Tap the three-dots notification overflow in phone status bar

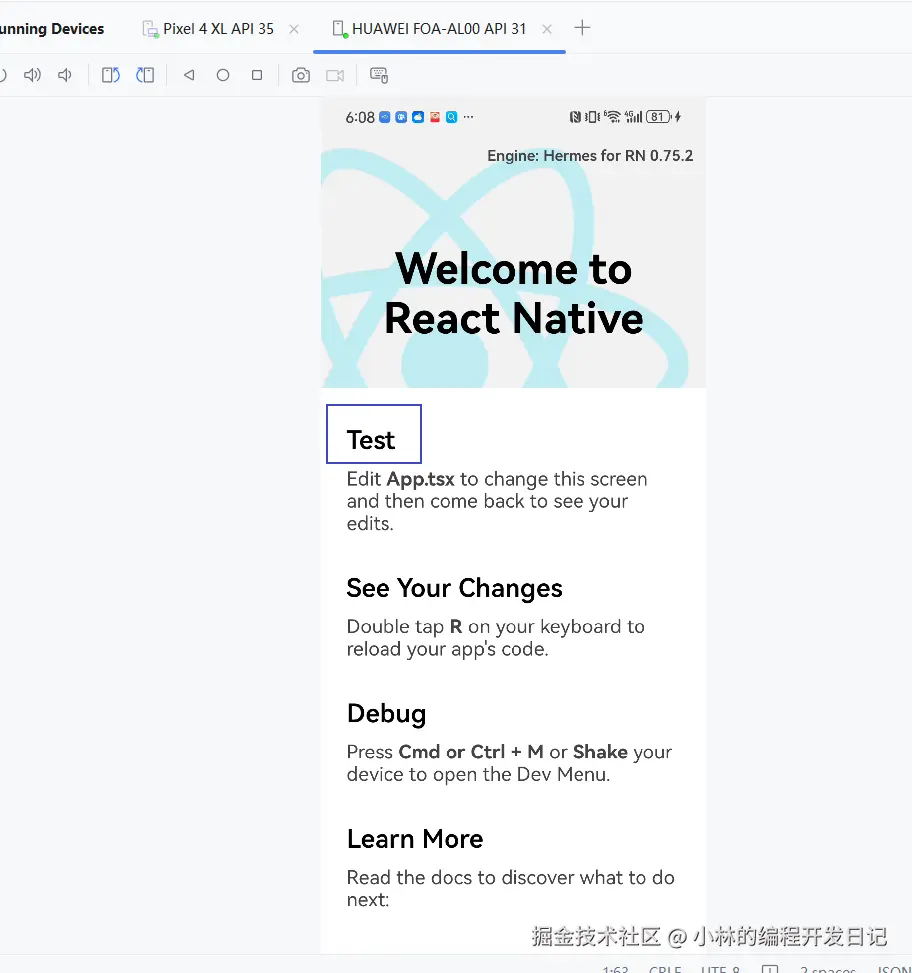click(x=468, y=117)
